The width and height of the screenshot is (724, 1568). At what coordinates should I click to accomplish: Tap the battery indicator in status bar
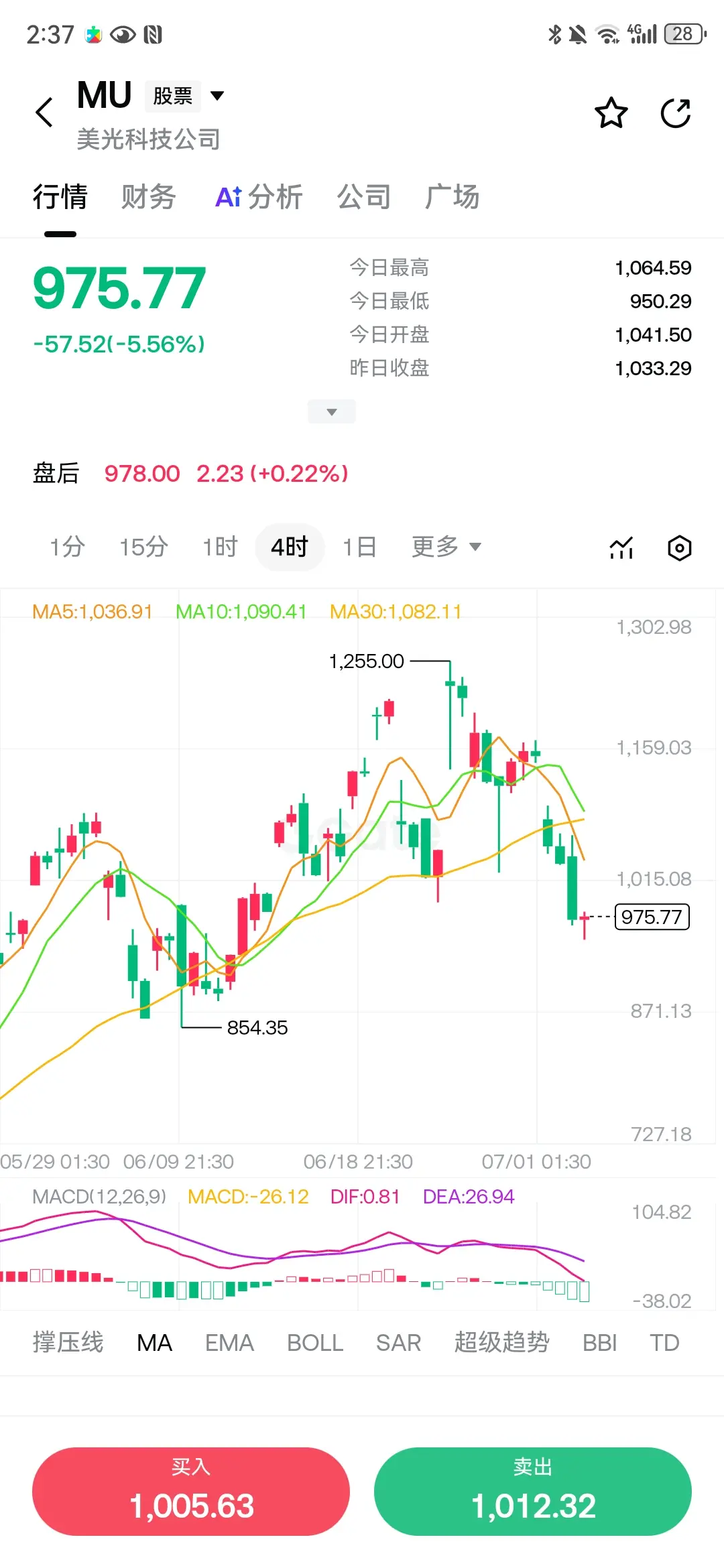(x=685, y=34)
